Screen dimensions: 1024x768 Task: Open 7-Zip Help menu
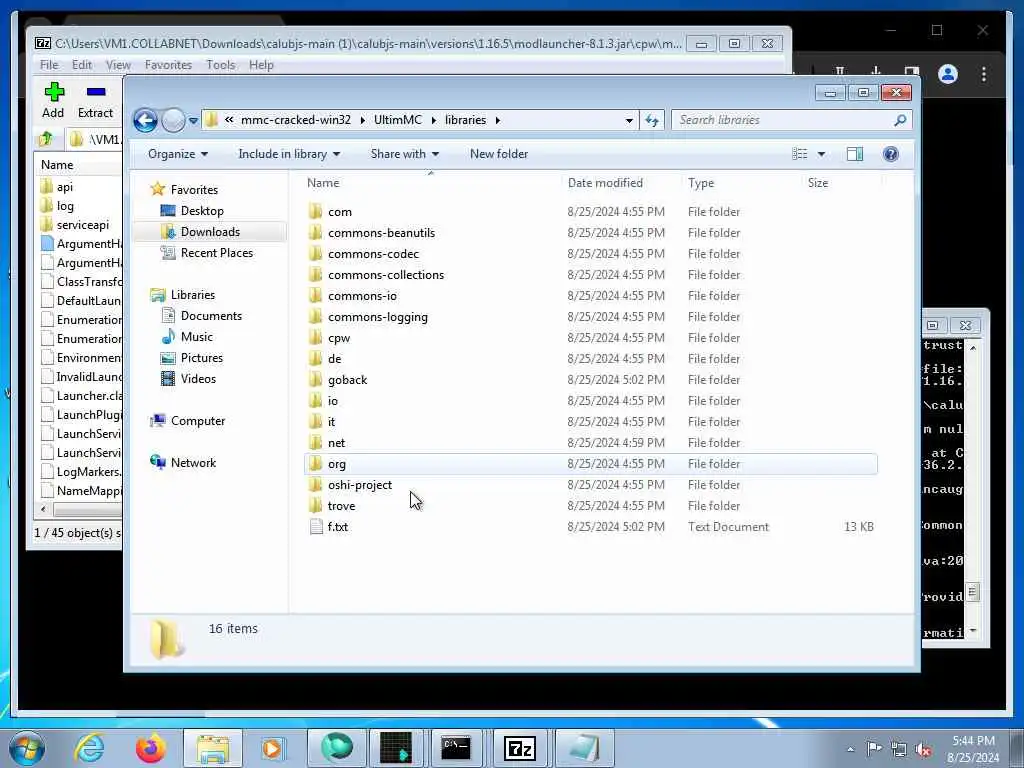(x=261, y=65)
